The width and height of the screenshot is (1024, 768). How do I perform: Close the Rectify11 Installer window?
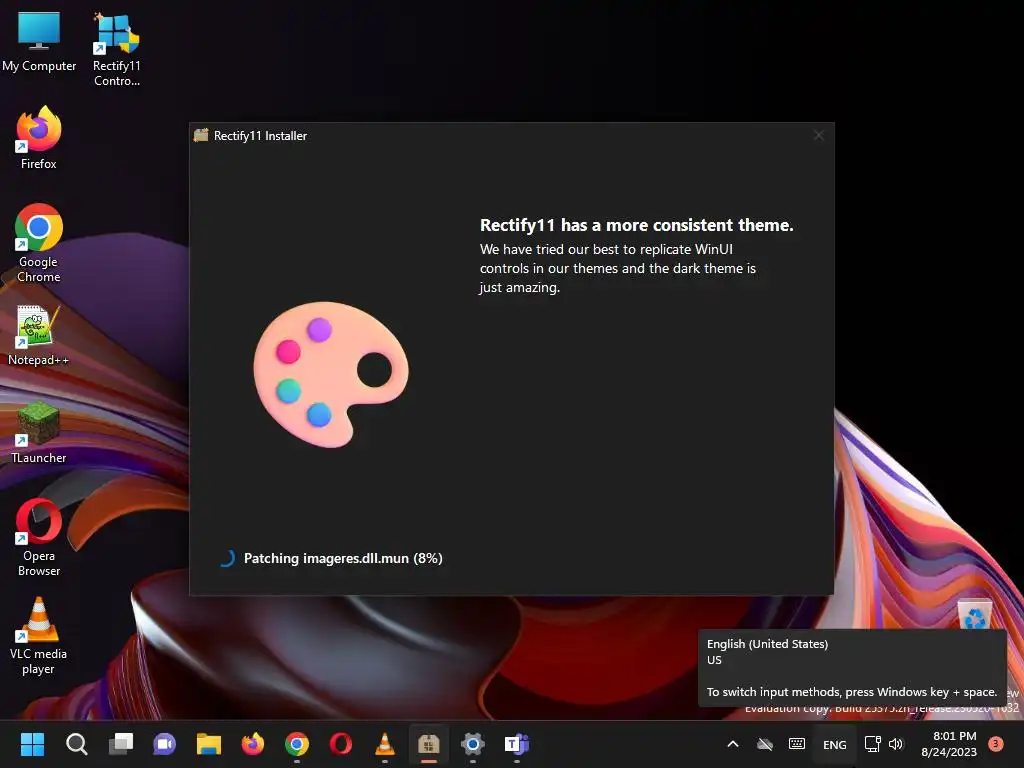coord(818,135)
